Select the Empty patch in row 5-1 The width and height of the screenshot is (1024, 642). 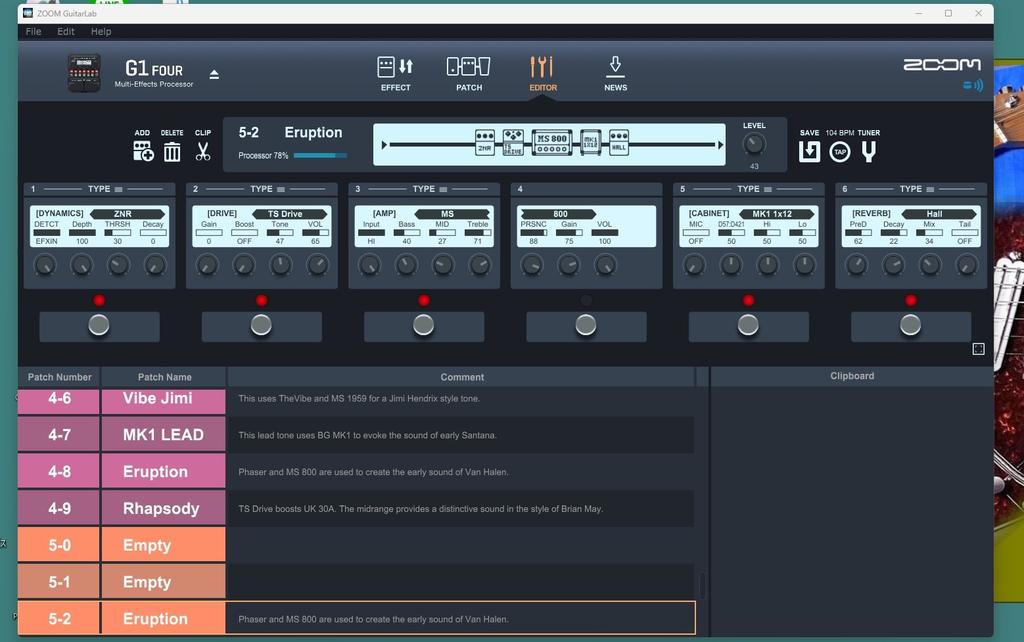coord(163,582)
